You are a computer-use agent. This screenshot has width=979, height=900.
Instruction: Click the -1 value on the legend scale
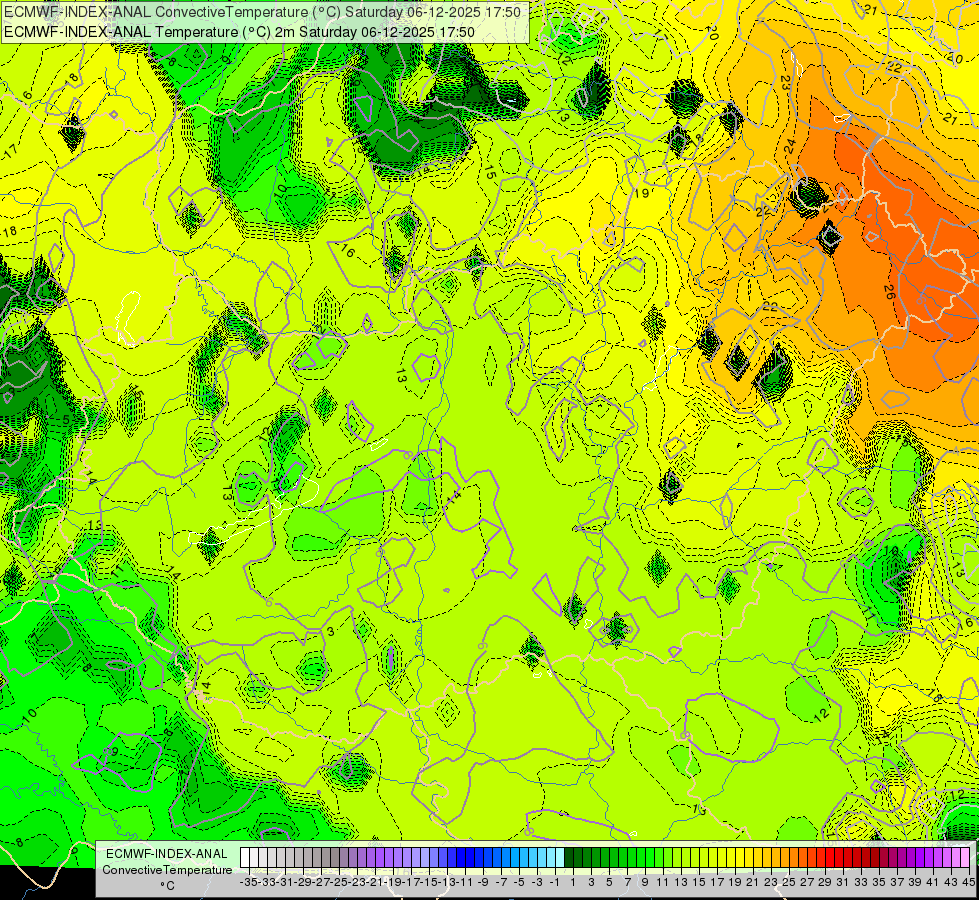[554, 882]
